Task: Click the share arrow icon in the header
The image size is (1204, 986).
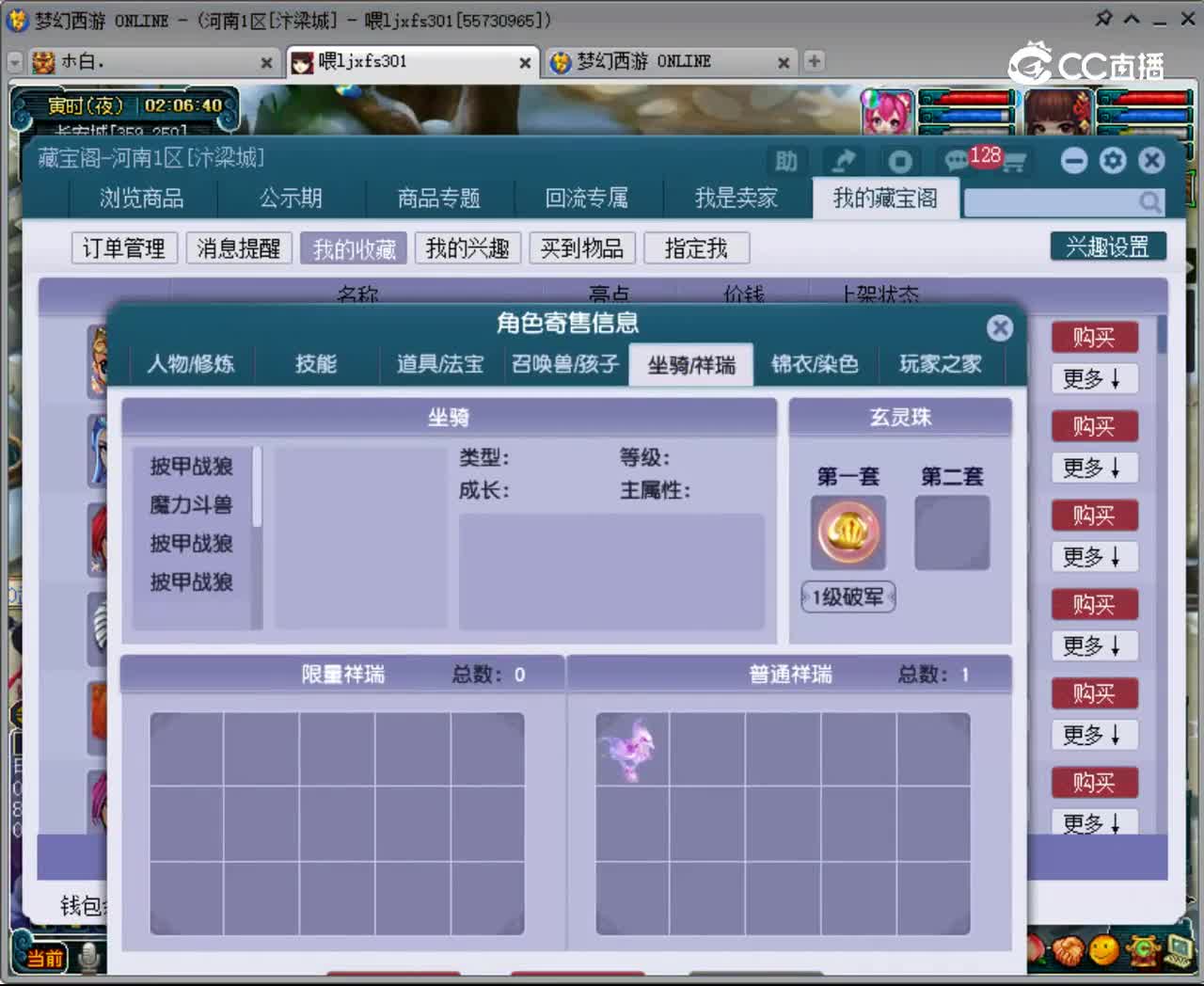Action: coord(843,160)
